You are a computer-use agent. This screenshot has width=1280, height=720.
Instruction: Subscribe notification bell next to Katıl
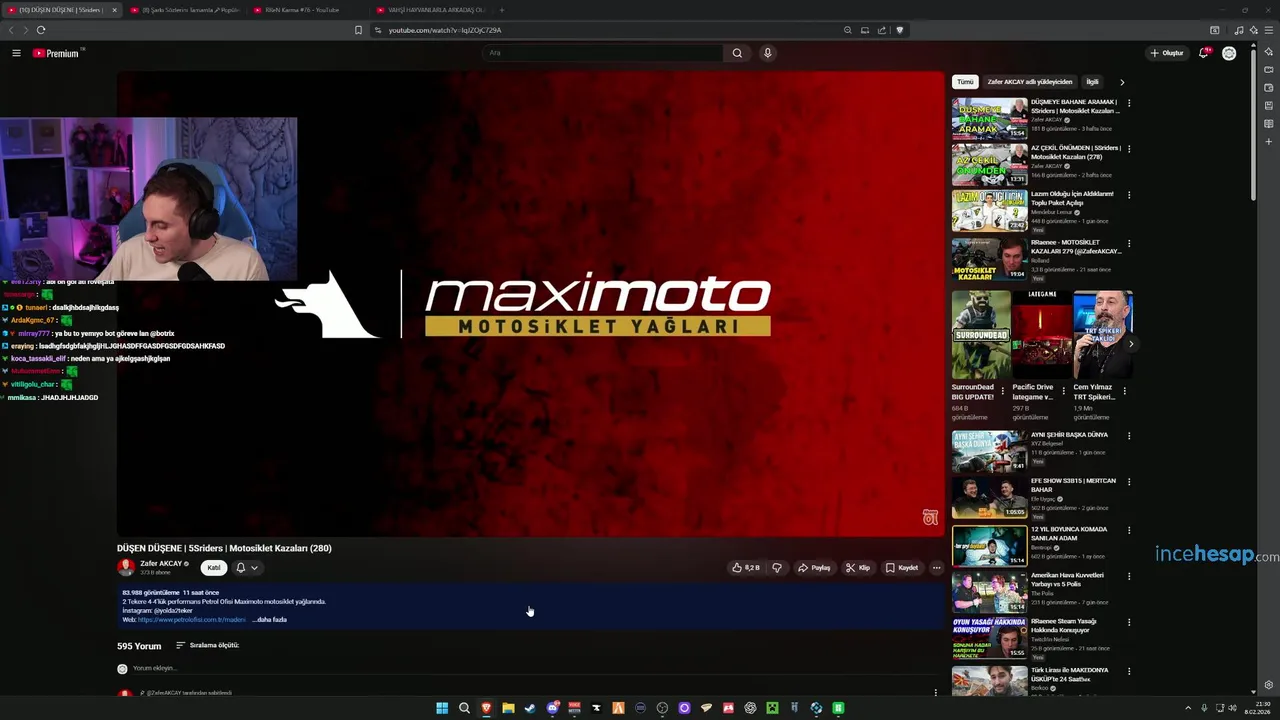pyautogui.click(x=240, y=568)
